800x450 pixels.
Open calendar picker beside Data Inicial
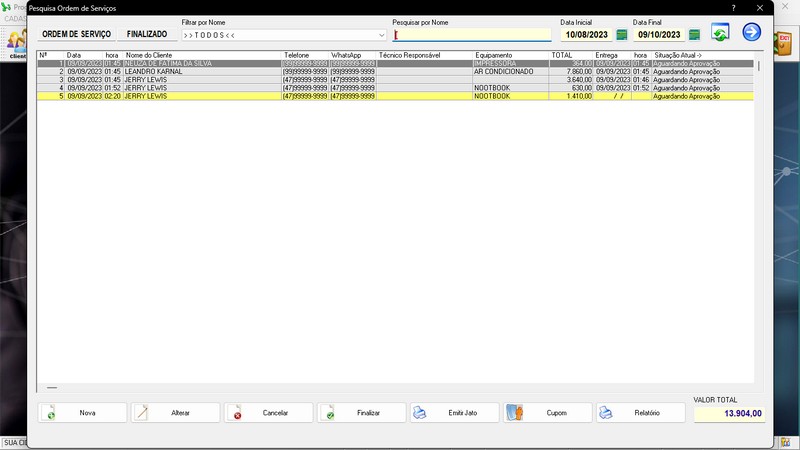[621, 35]
